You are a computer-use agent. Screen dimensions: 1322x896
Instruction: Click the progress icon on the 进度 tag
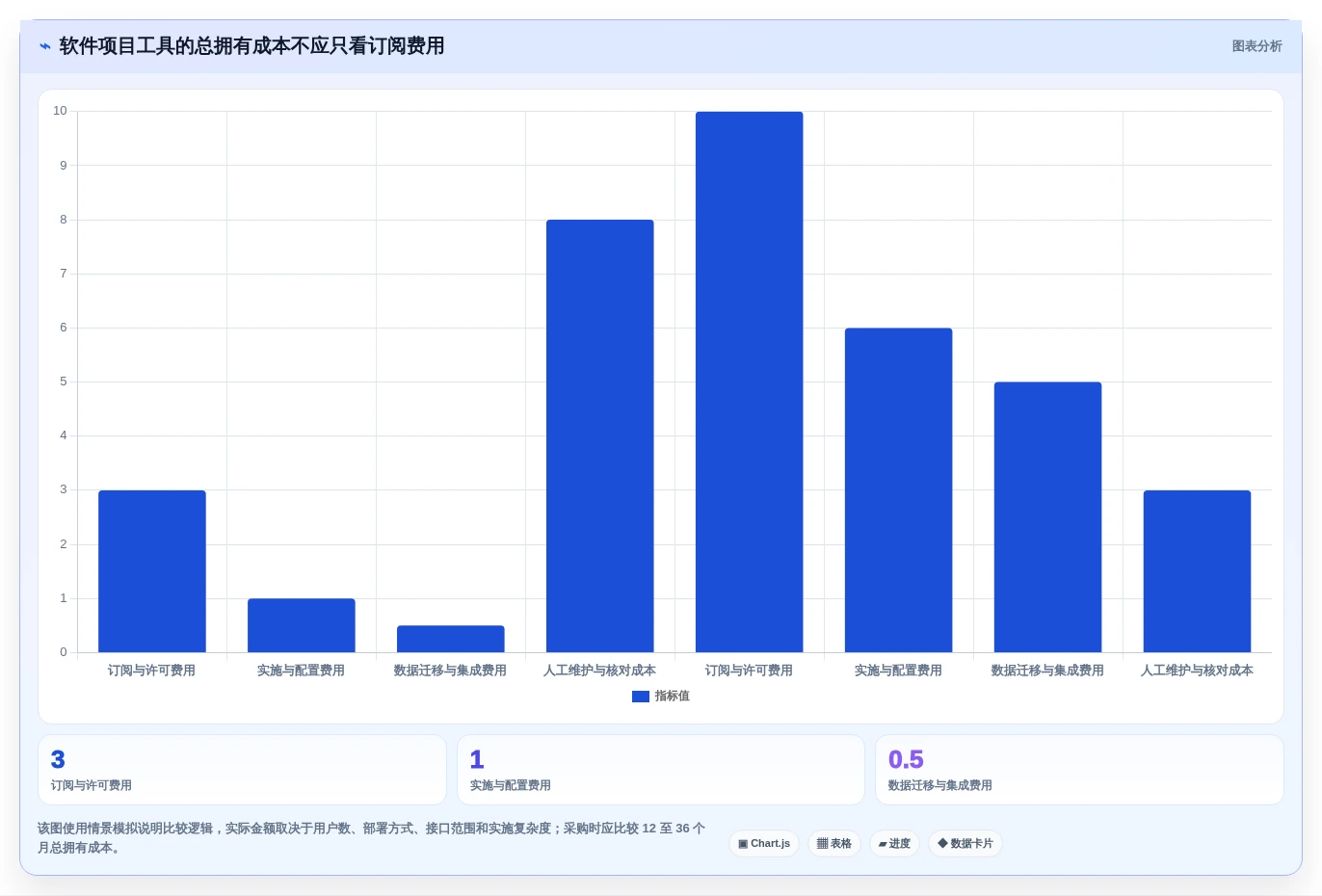(883, 844)
